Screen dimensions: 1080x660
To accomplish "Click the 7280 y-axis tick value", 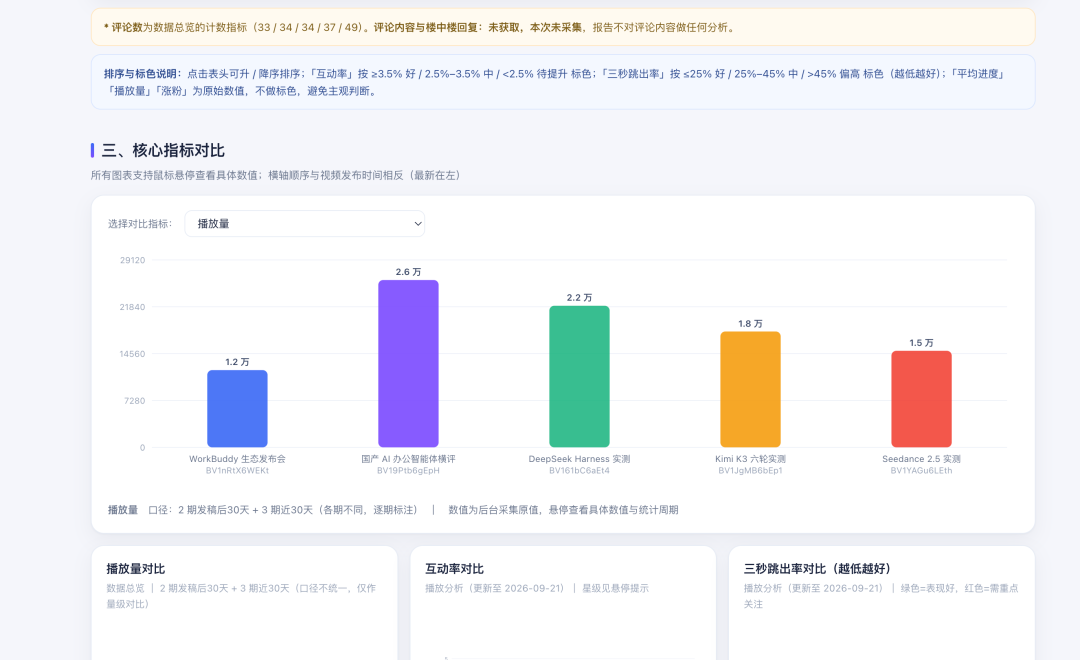I will click(134, 401).
